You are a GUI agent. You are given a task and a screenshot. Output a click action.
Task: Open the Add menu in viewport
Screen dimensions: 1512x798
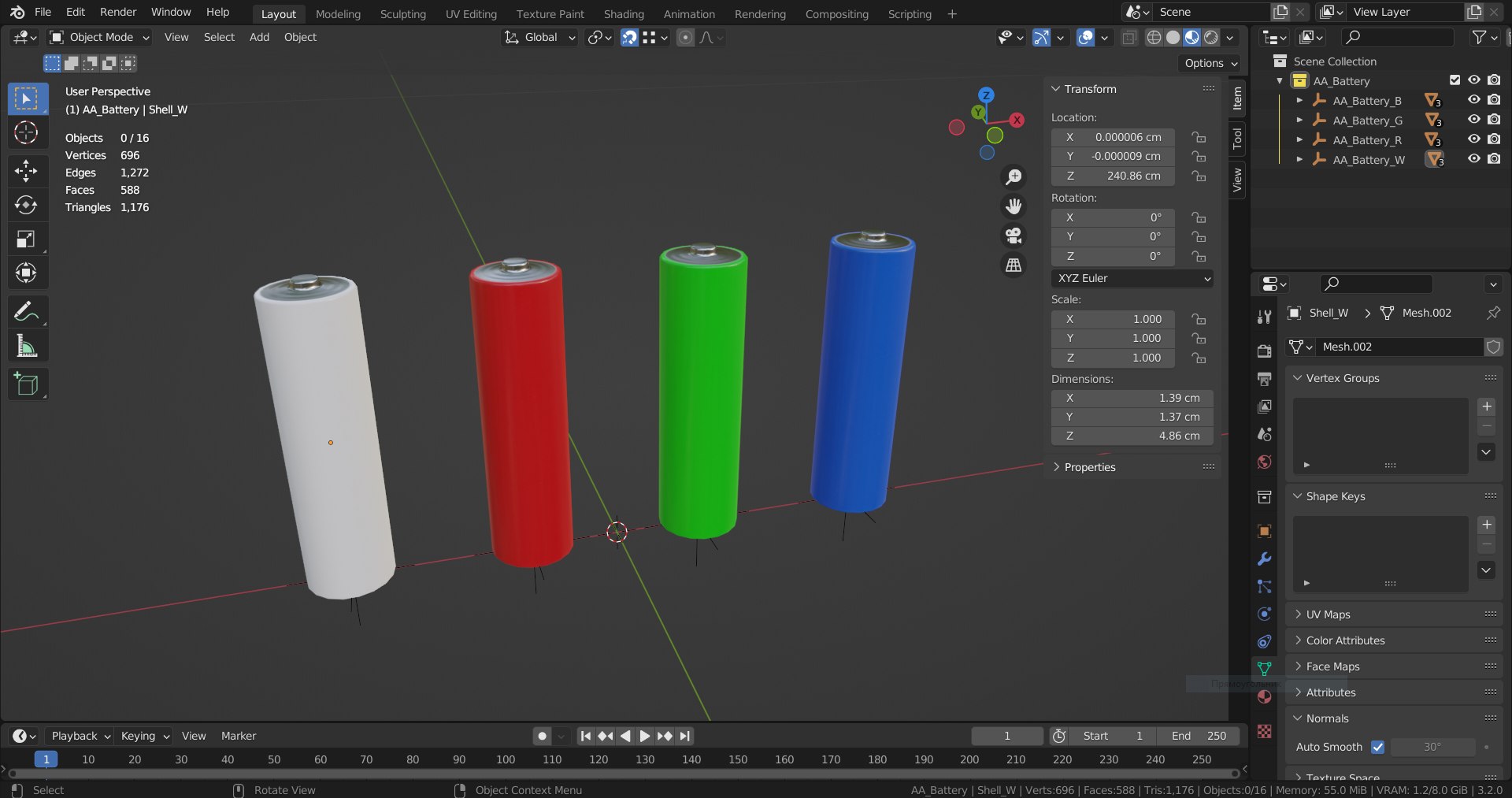point(259,37)
